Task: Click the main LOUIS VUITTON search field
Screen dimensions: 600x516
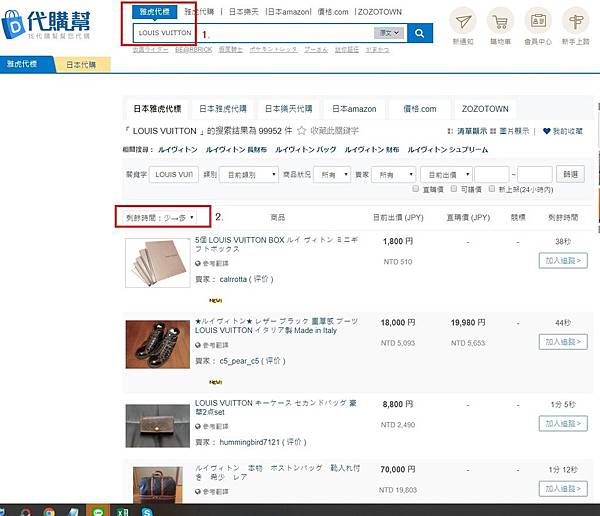Action: point(253,33)
